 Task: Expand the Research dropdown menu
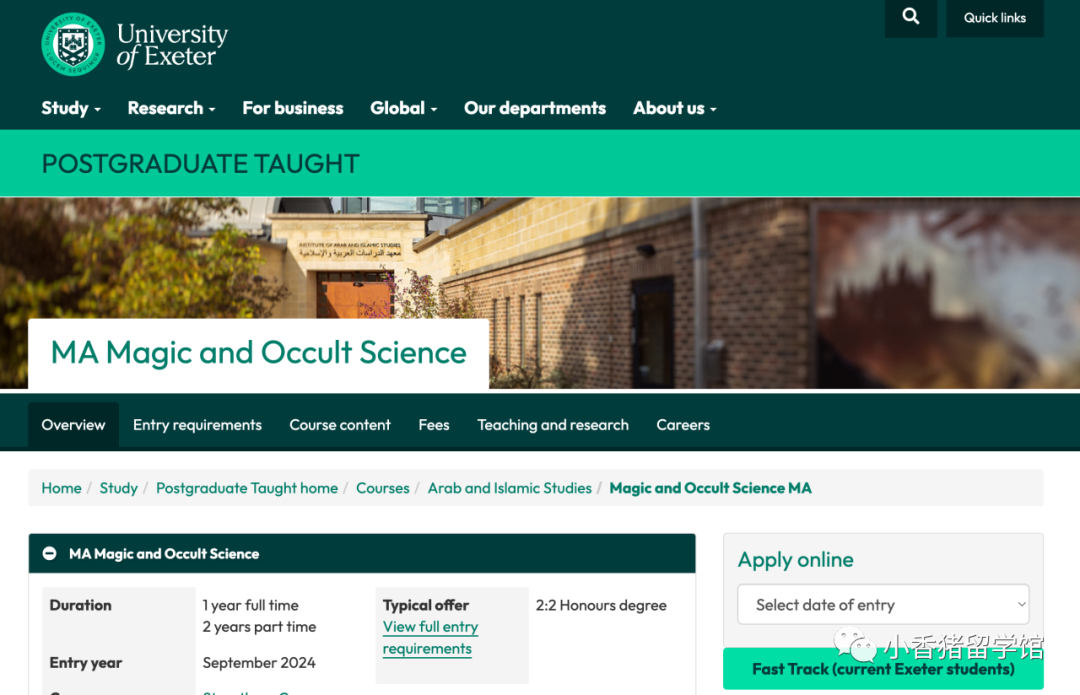tap(172, 108)
